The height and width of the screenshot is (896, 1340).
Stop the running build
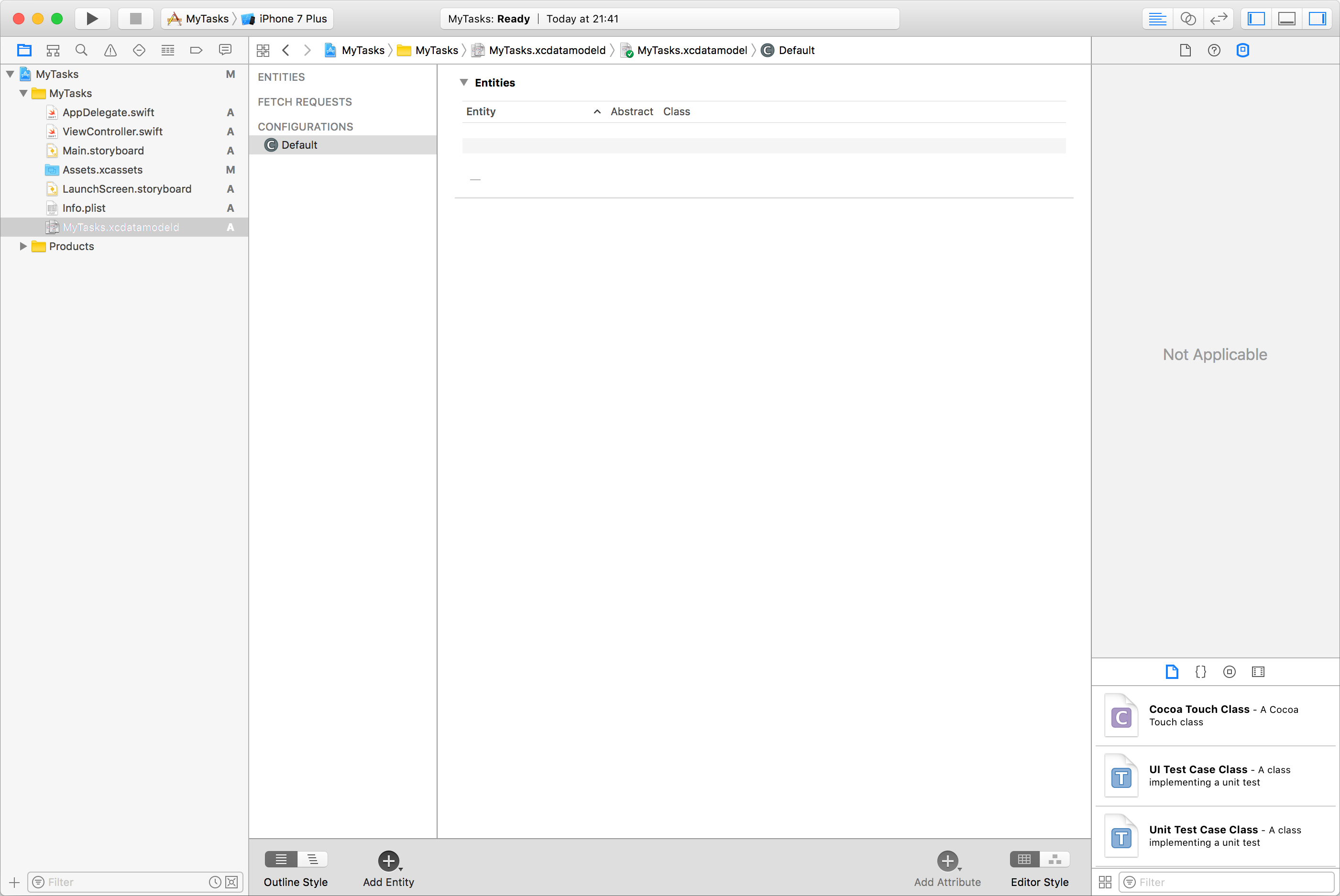tap(135, 18)
